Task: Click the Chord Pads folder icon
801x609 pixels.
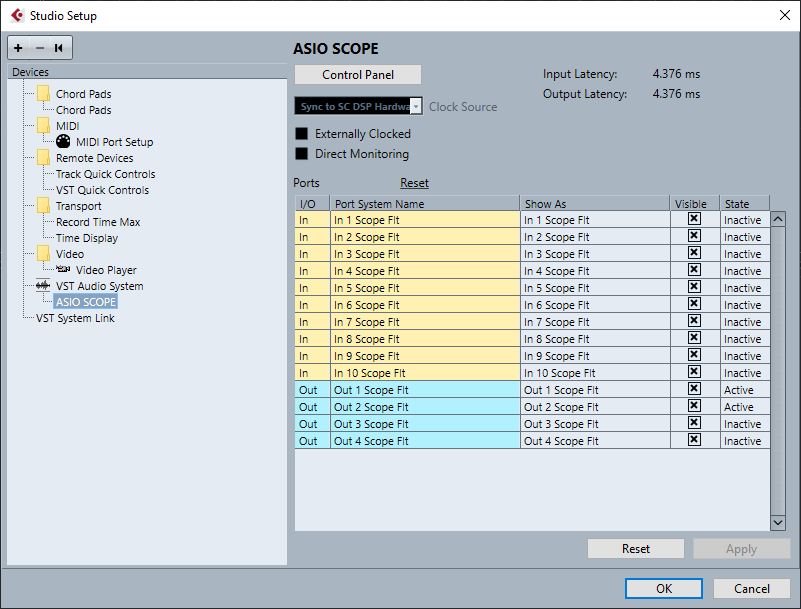Action: [x=43, y=94]
